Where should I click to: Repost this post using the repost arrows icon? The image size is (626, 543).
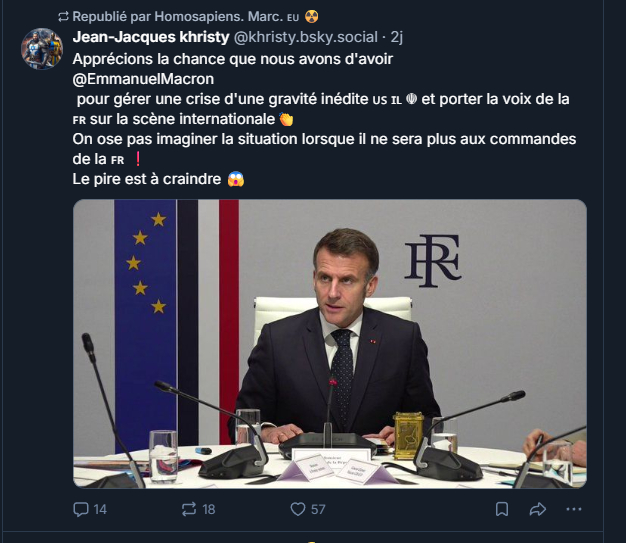click(188, 509)
